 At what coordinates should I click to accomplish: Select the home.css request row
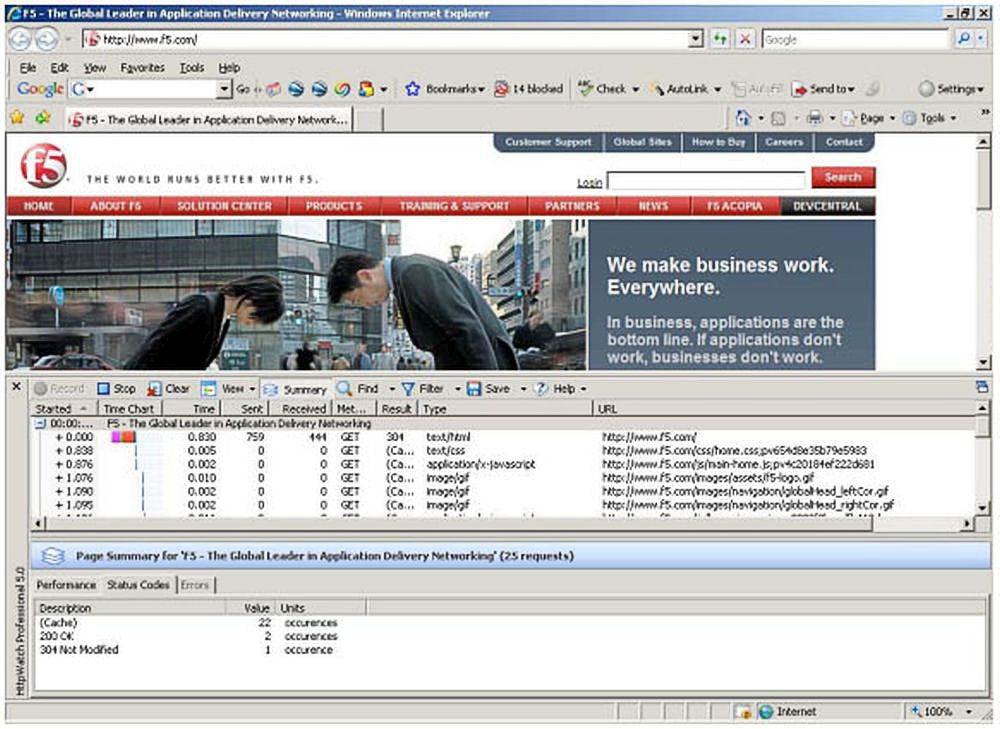click(x=504, y=451)
